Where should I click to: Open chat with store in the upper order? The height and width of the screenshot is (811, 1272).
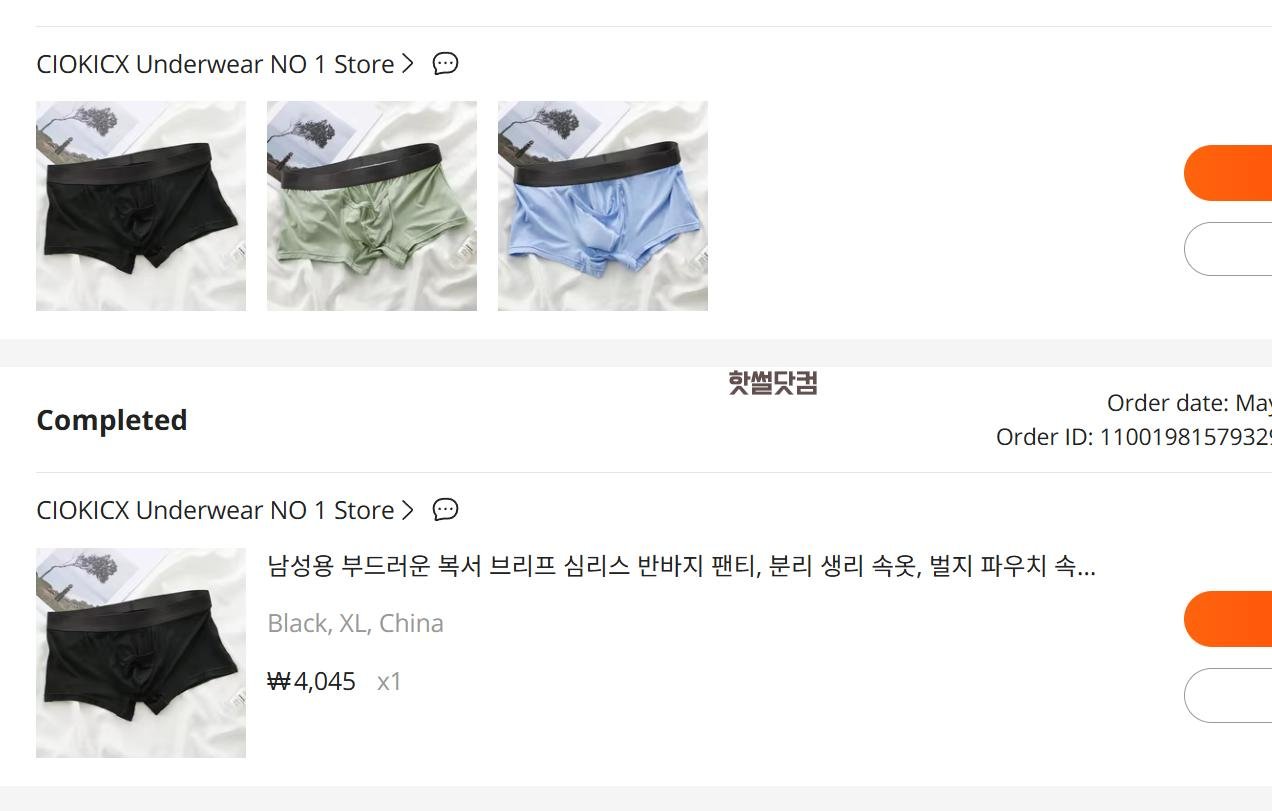click(x=445, y=64)
